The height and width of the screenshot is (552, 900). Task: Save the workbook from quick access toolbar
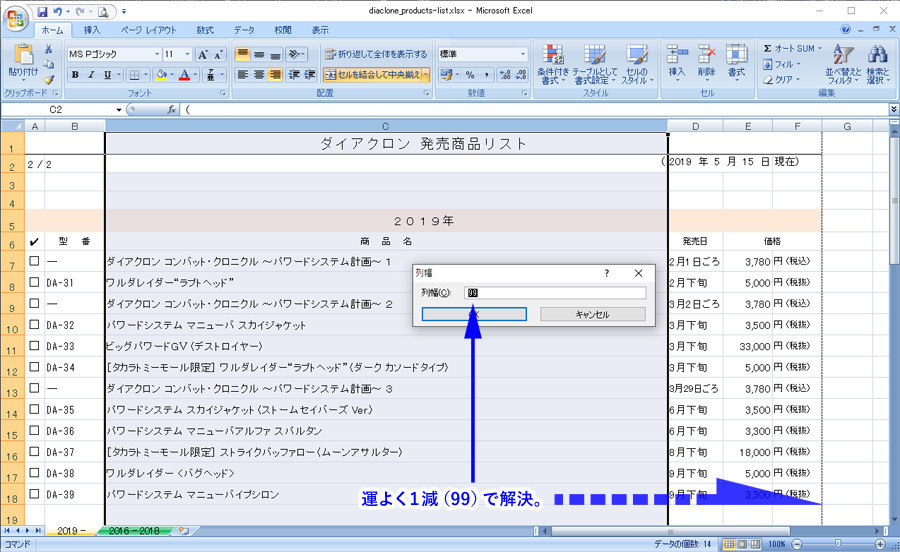point(42,11)
